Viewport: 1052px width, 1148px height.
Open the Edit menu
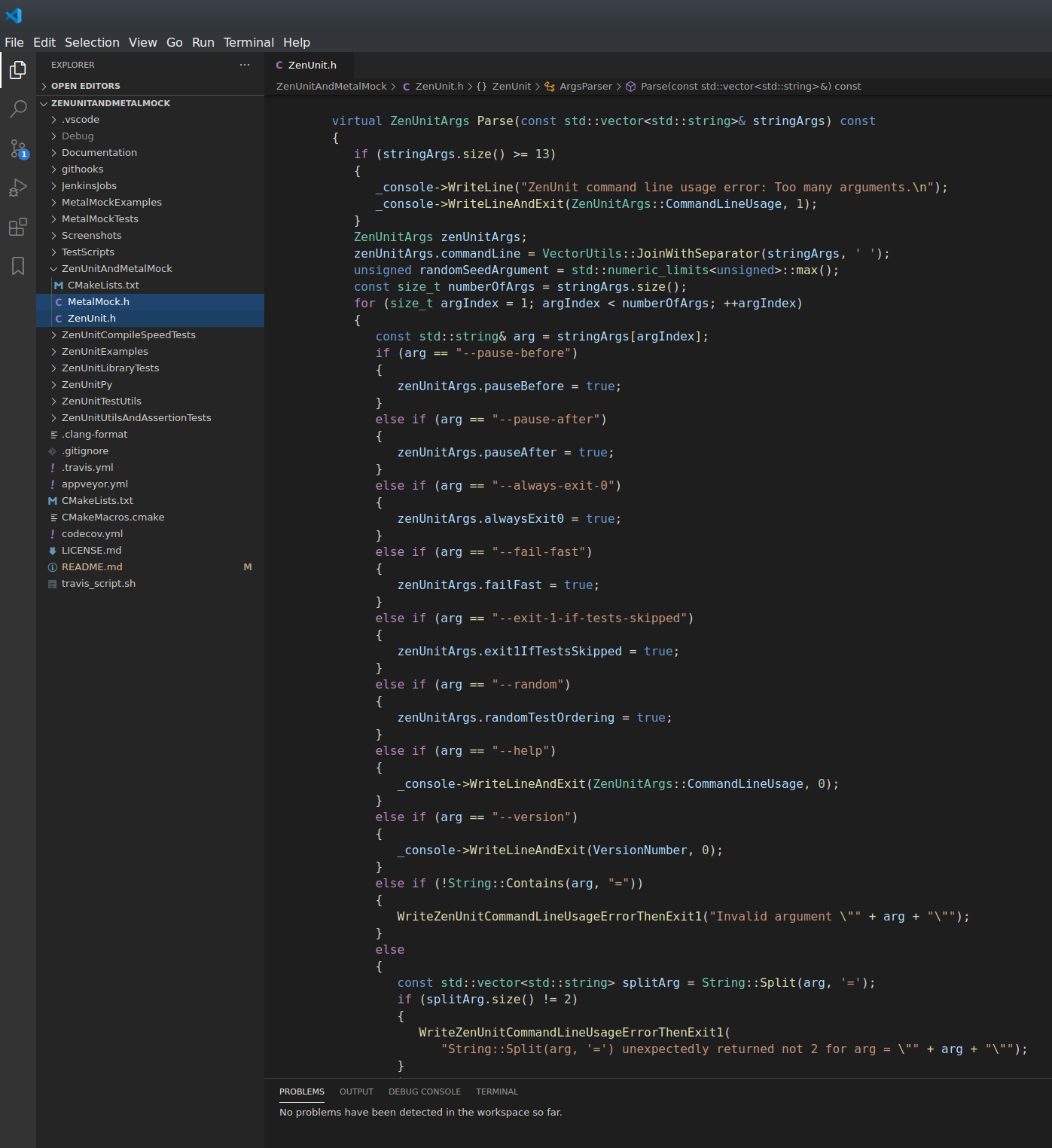tap(44, 42)
